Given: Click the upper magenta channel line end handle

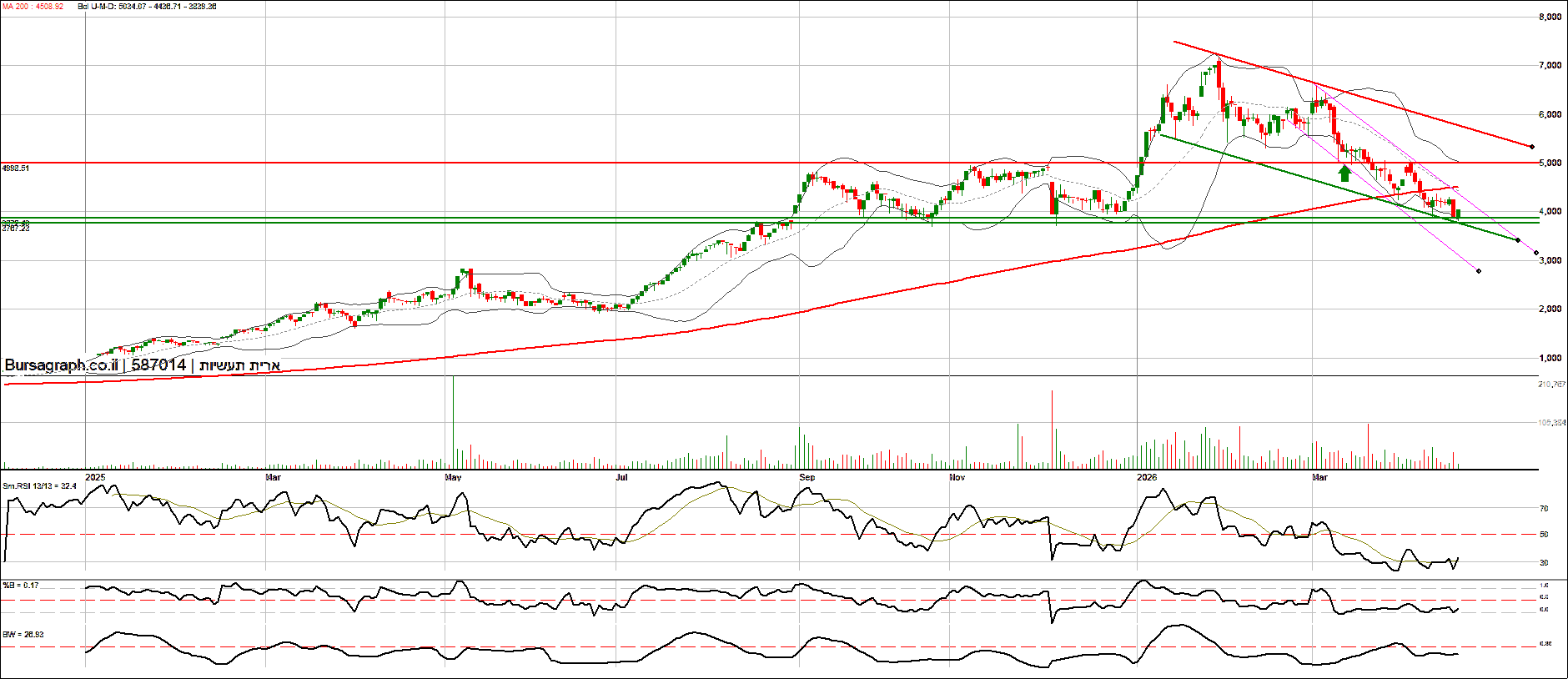Looking at the screenshot, I should pyautogui.click(x=1536, y=253).
